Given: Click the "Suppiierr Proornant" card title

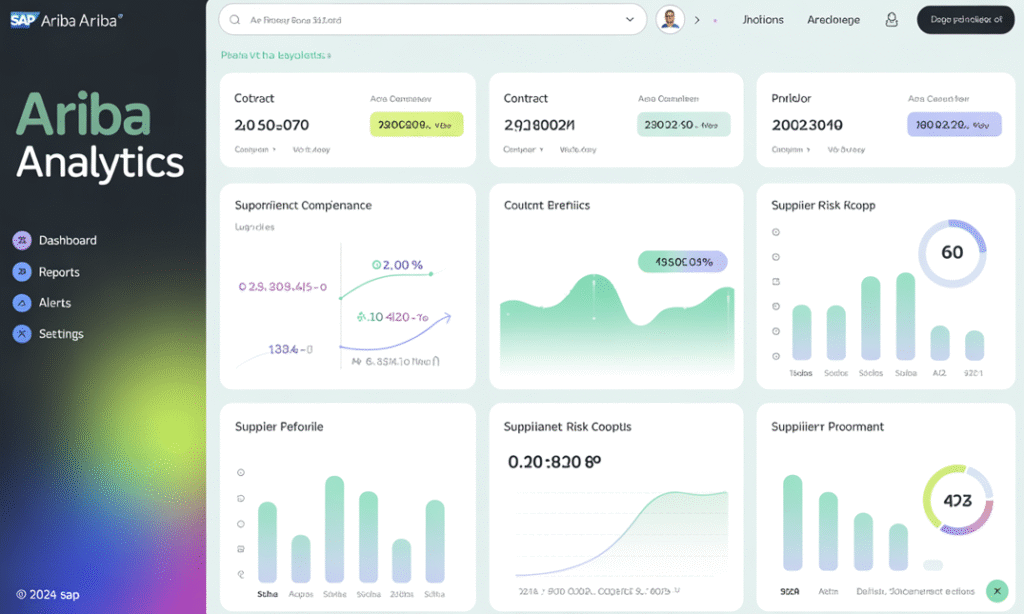Looking at the screenshot, I should point(827,427).
